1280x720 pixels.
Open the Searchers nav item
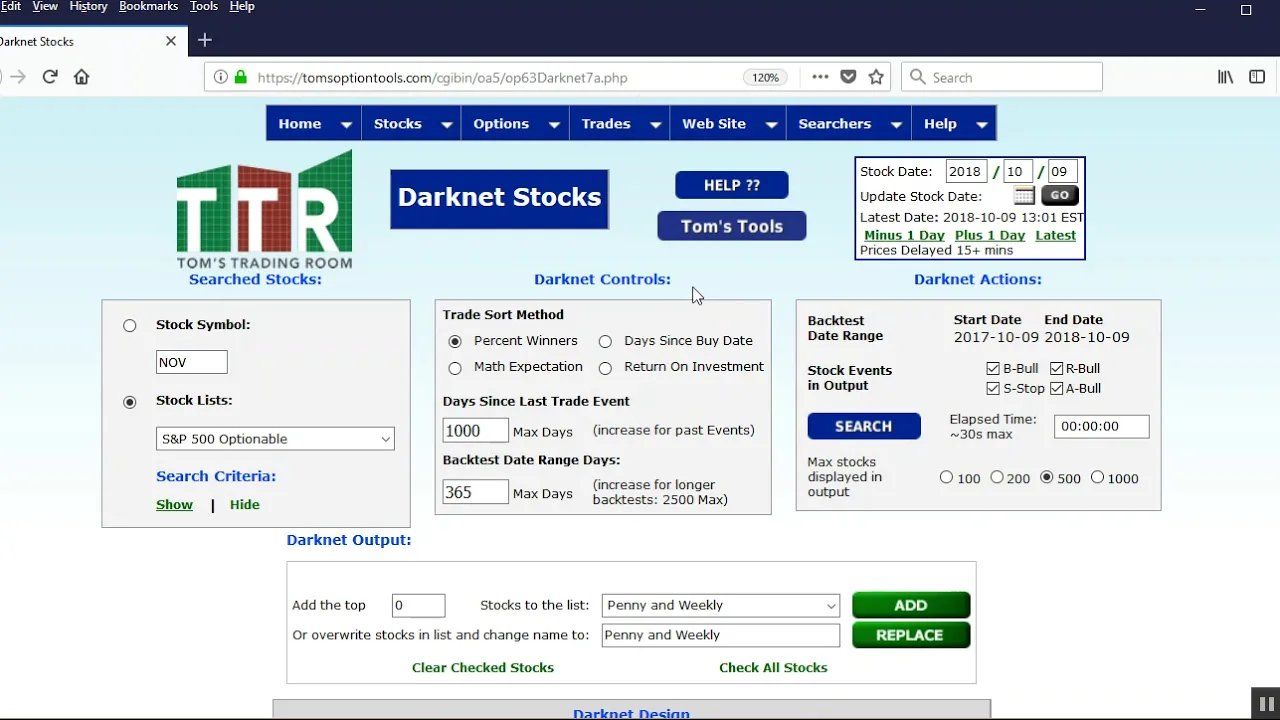point(835,124)
